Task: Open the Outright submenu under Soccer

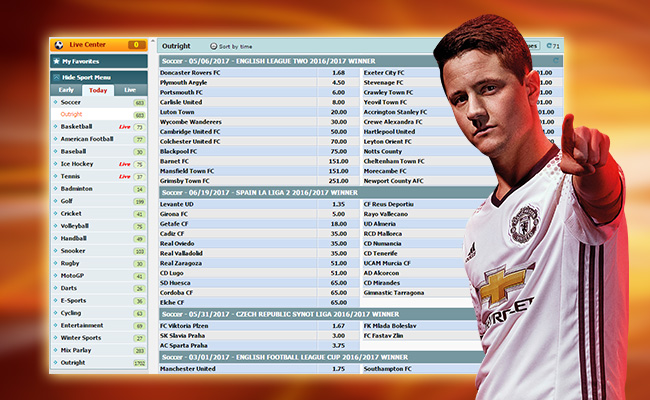Action: tap(71, 114)
